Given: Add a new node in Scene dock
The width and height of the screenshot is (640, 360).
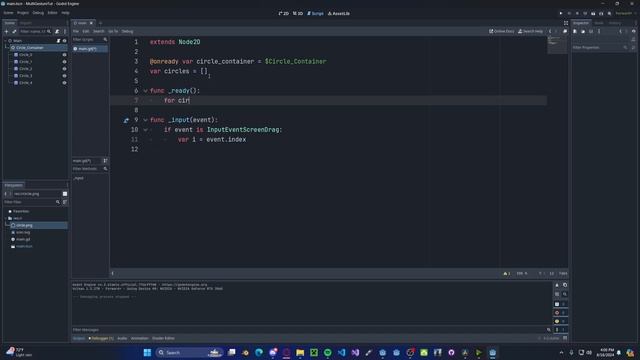Looking at the screenshot, I should pyautogui.click(x=6, y=31).
